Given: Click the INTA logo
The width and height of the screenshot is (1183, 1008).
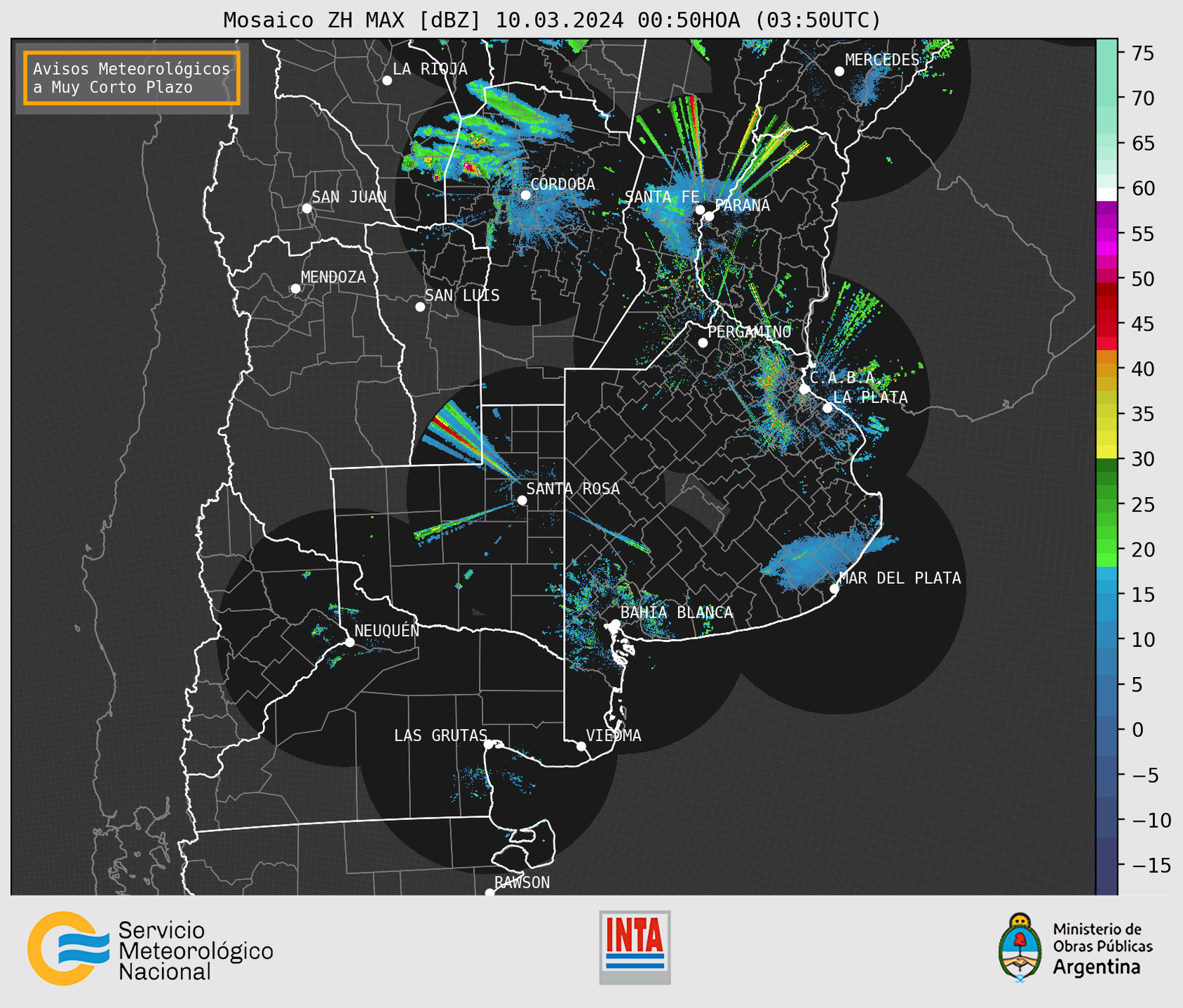Looking at the screenshot, I should [635, 947].
